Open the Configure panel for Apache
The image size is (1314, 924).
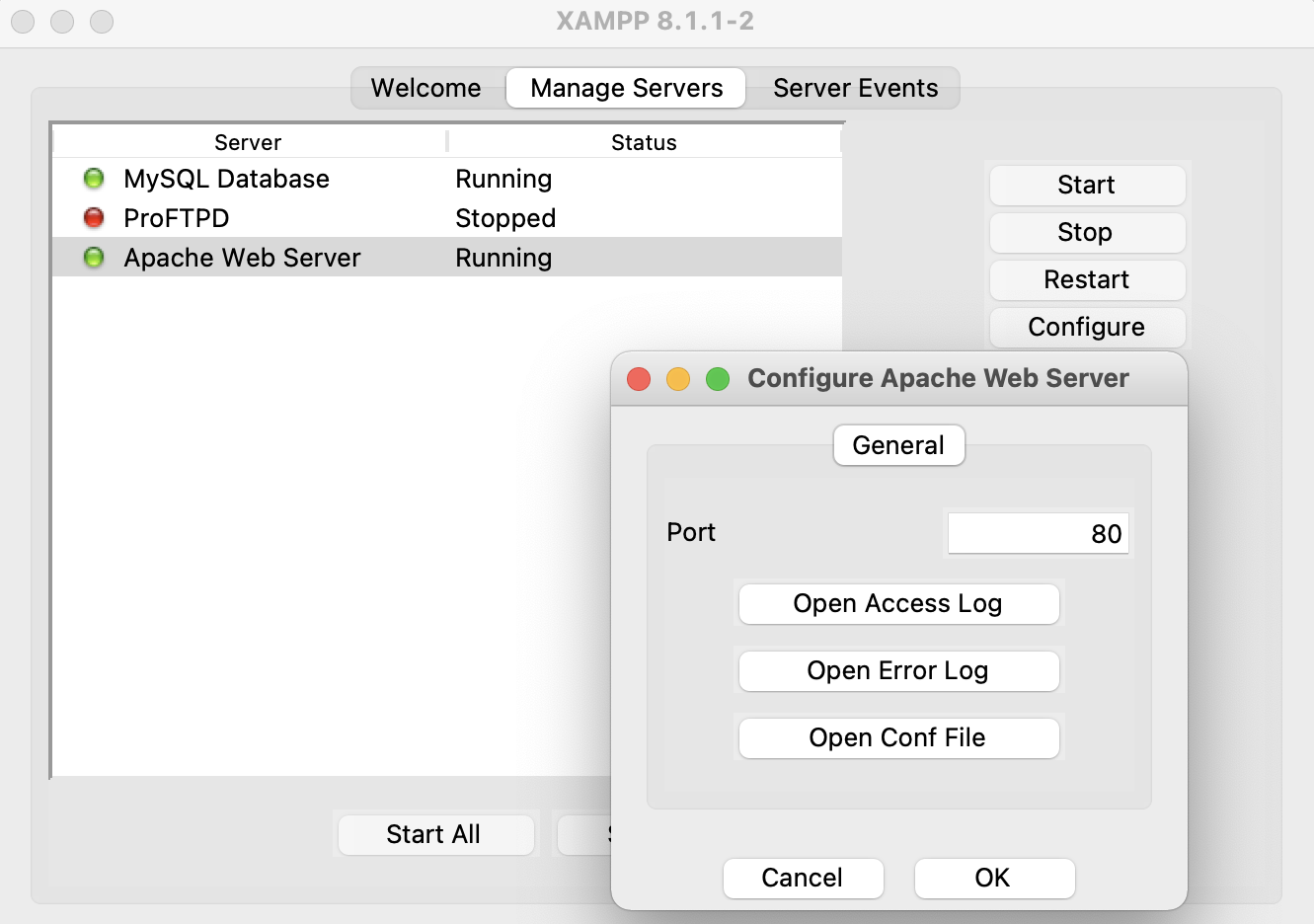click(1087, 327)
